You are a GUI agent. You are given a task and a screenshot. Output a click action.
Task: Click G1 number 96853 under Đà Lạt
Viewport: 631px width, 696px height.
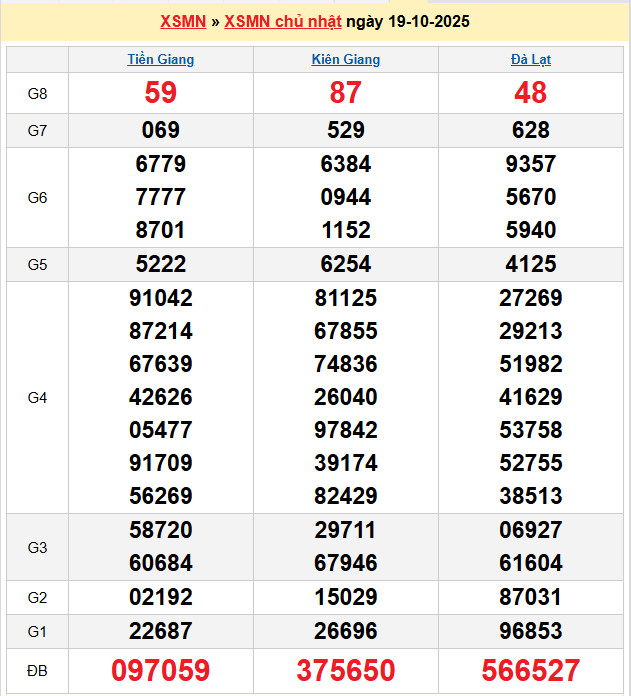point(530,631)
